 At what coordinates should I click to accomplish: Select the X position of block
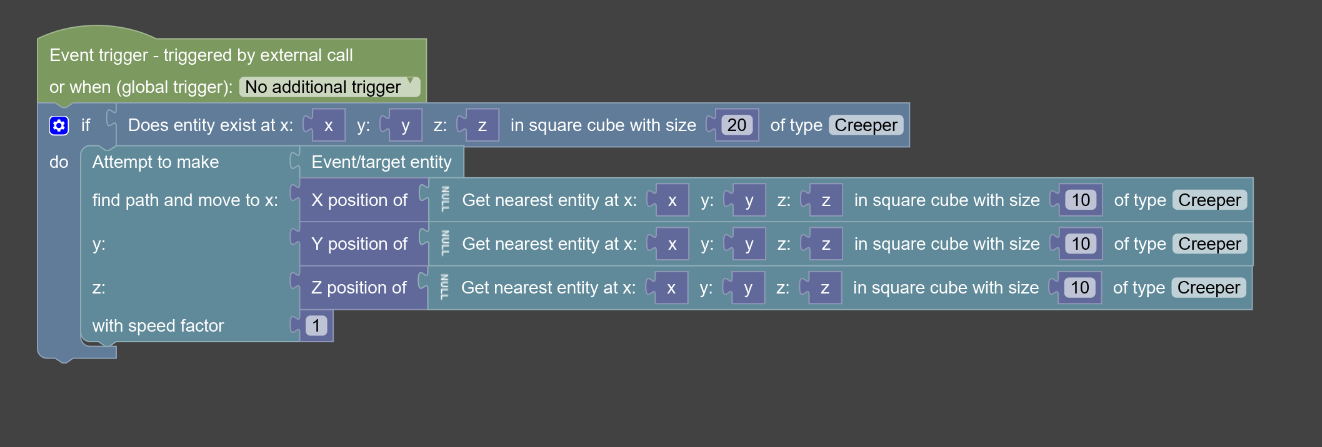(360, 200)
